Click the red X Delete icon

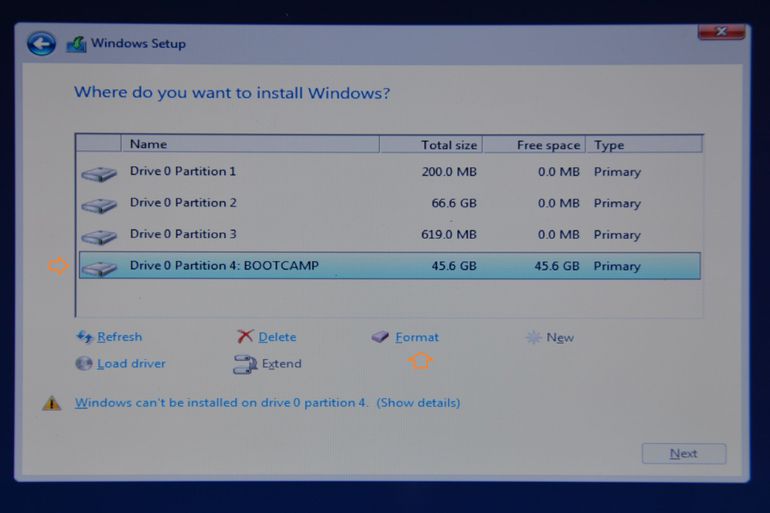(x=245, y=338)
